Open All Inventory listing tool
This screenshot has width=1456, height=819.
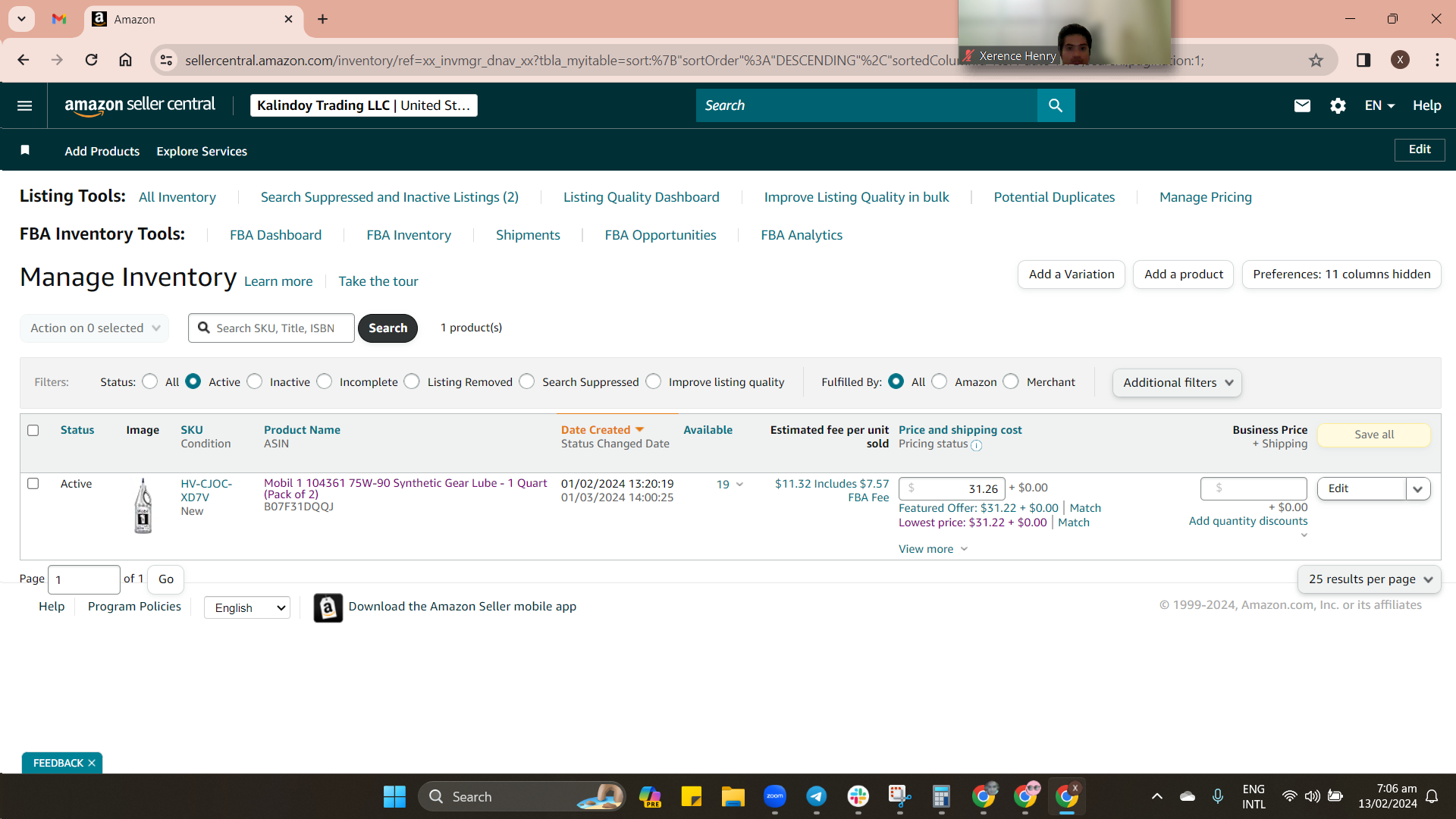pos(177,197)
